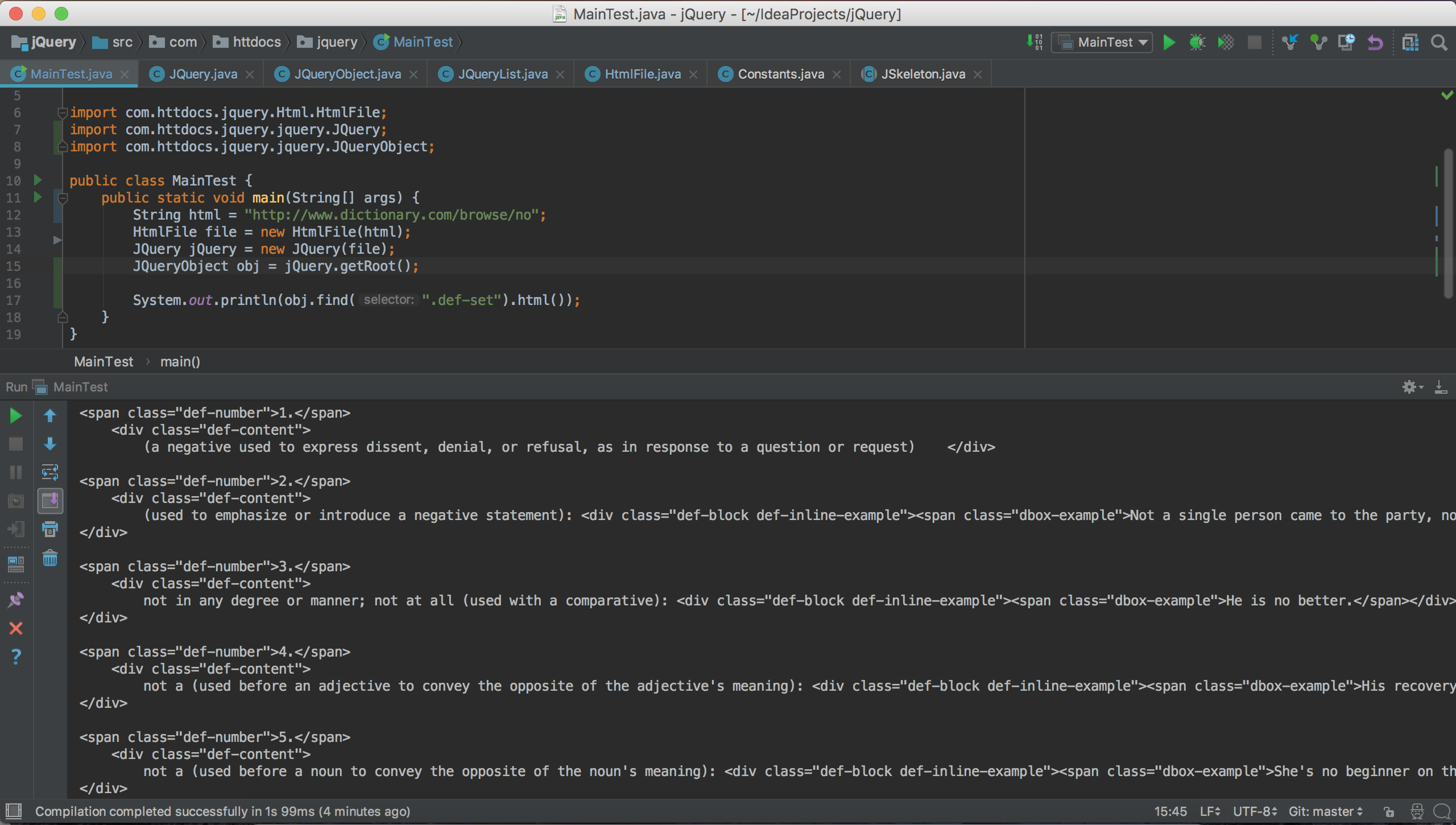Collapse the main method fold on line 11
Screen dimensions: 1456x825
click(63, 198)
